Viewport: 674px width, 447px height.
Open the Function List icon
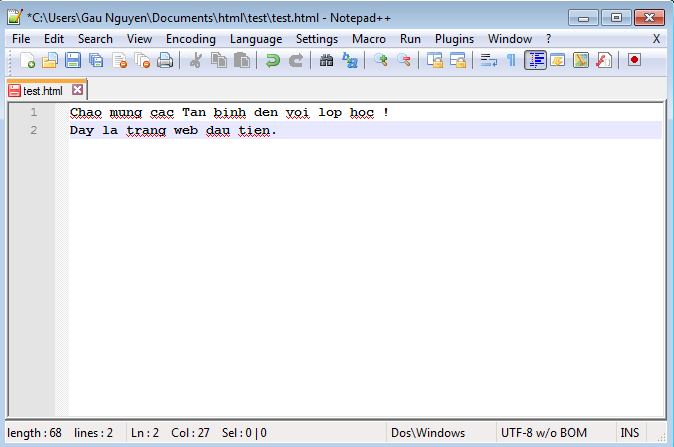604,60
